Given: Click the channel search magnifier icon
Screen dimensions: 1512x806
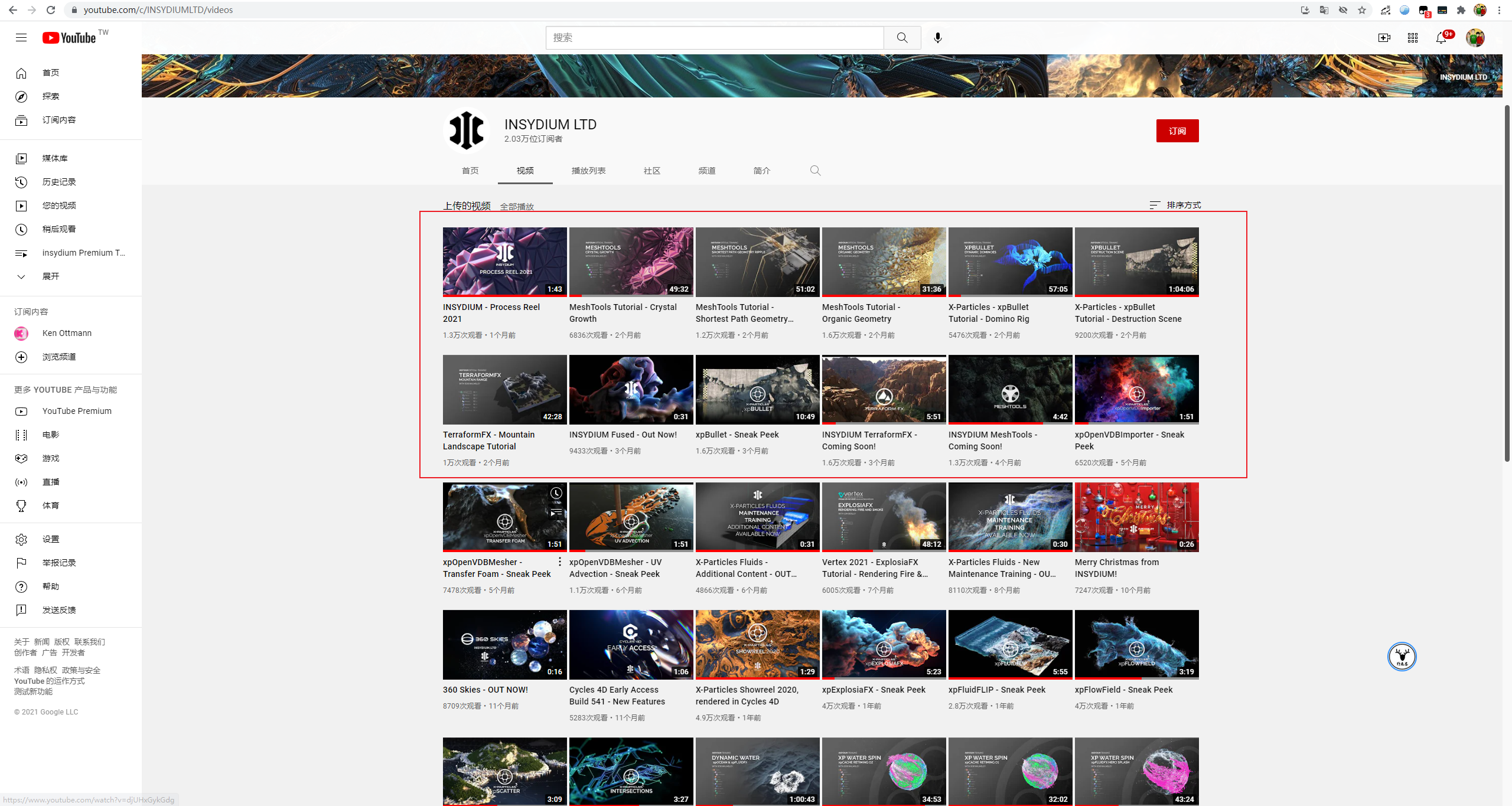Looking at the screenshot, I should click(x=815, y=171).
